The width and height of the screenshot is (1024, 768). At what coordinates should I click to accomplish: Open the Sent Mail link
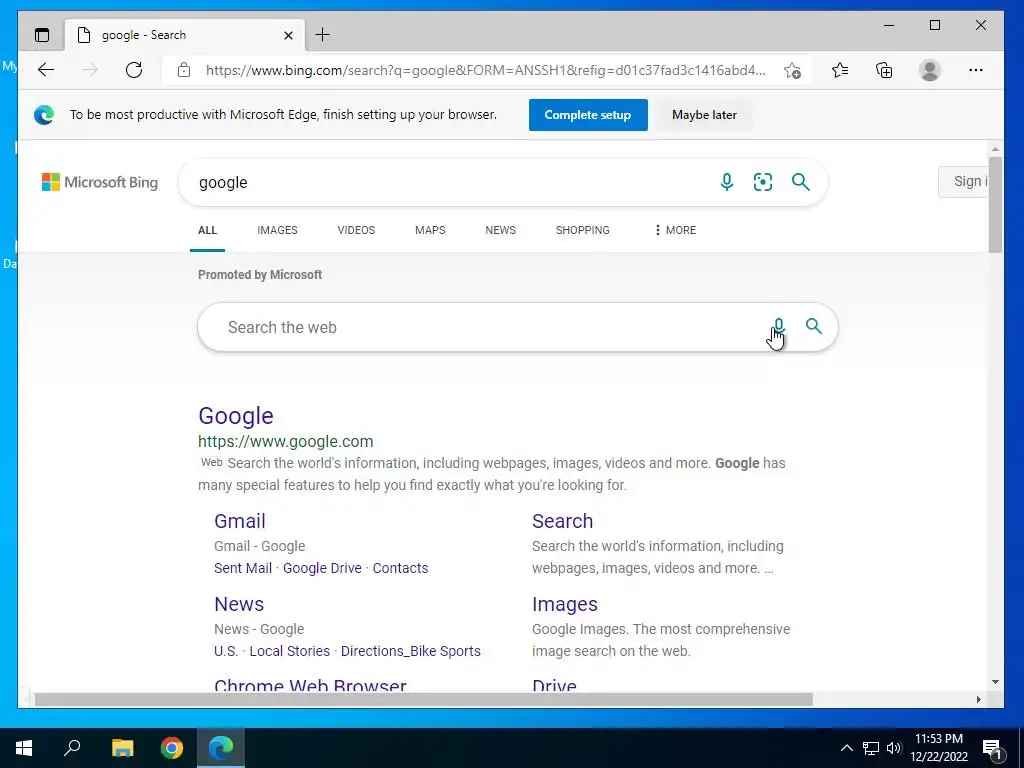pyautogui.click(x=243, y=568)
